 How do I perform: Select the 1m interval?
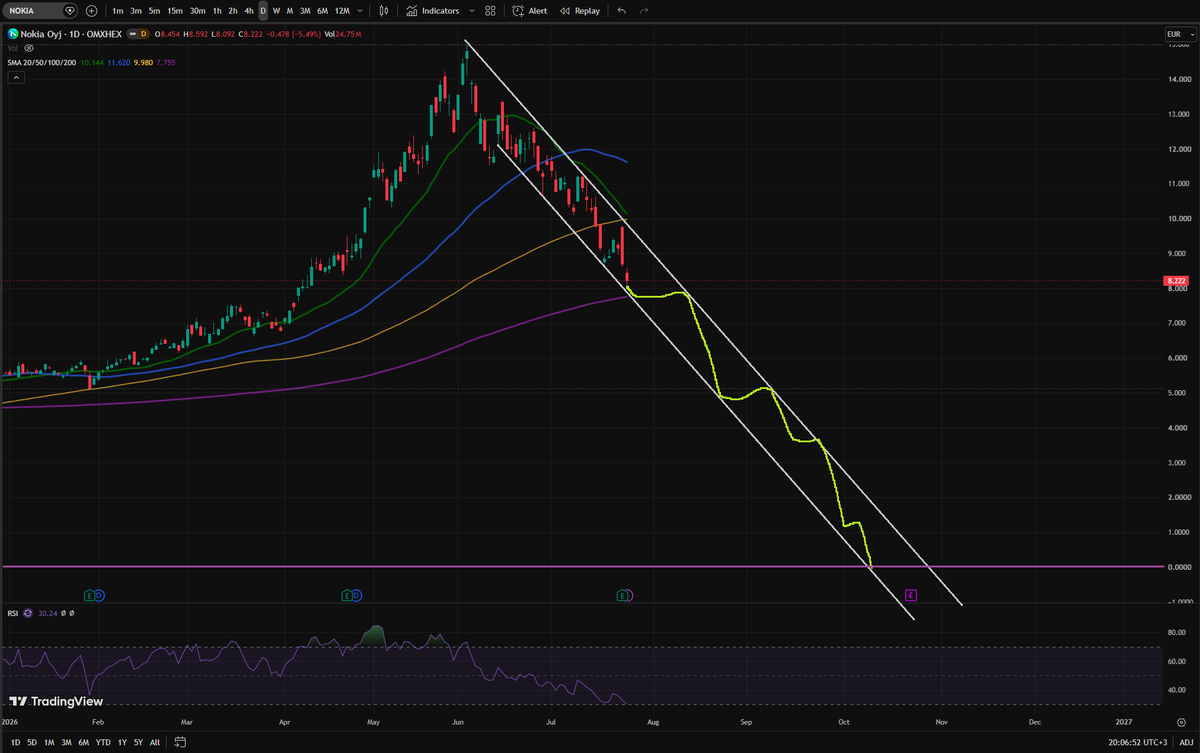[x=117, y=11]
